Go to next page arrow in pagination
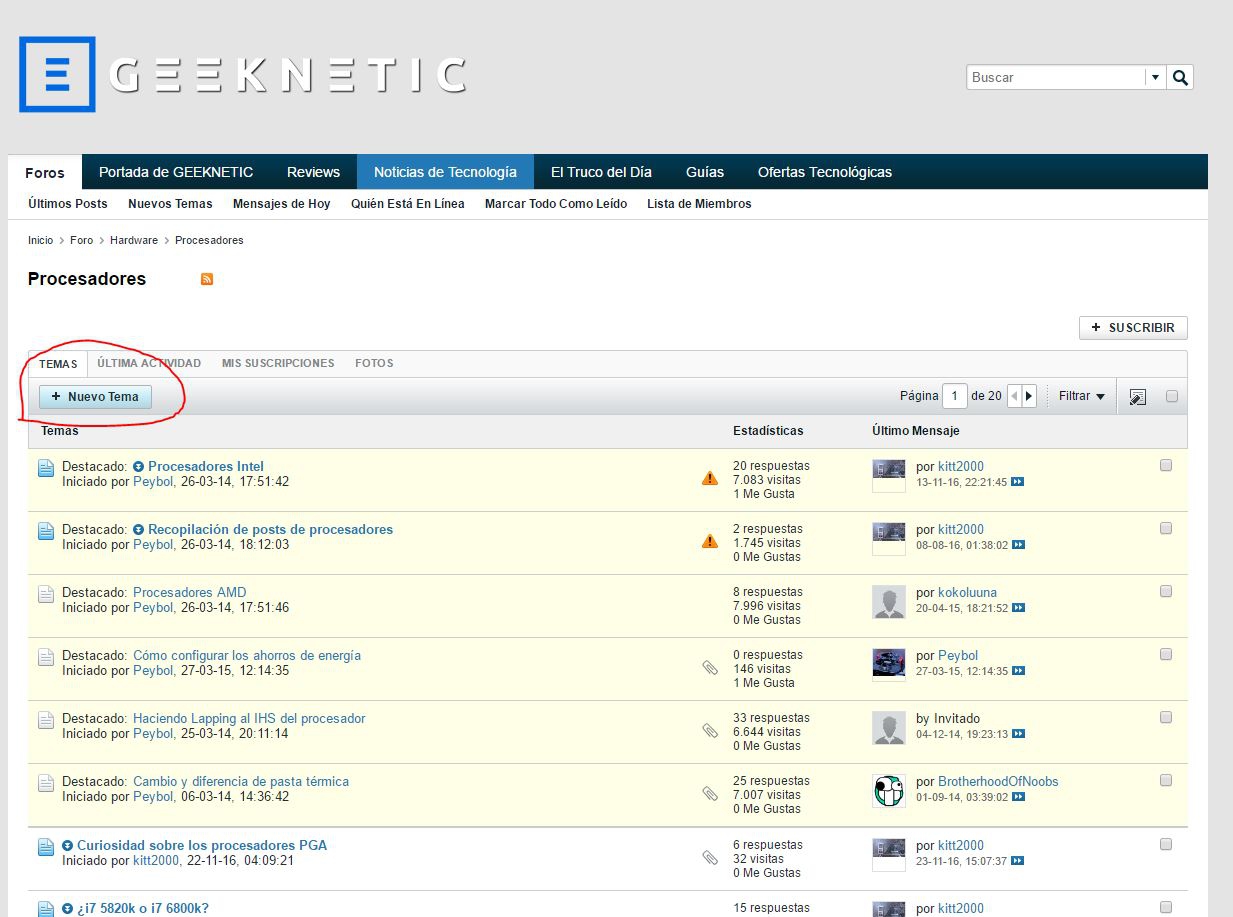 (x=1029, y=396)
